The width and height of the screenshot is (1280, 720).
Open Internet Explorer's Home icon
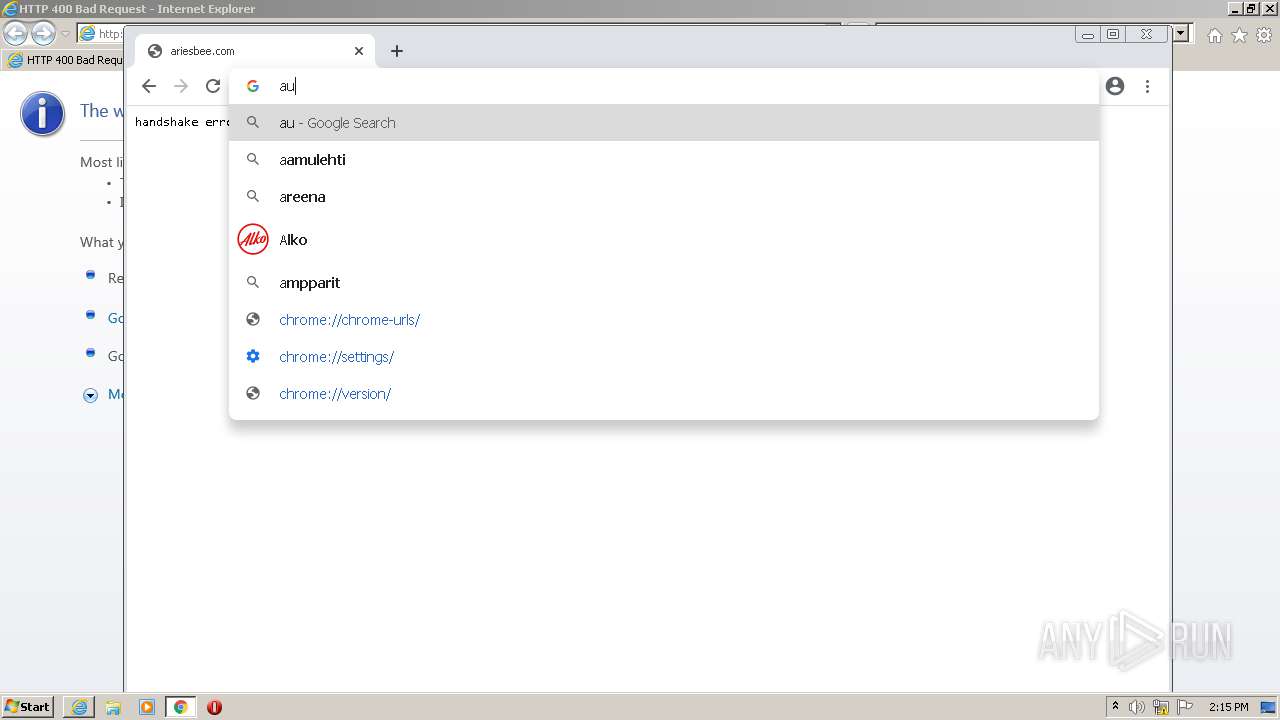[x=1214, y=35]
